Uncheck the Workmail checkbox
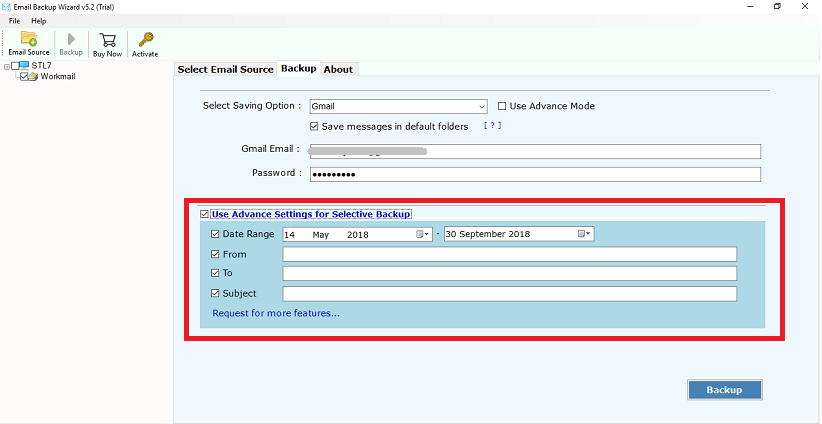Screen dimensions: 822x424 click(x=24, y=77)
